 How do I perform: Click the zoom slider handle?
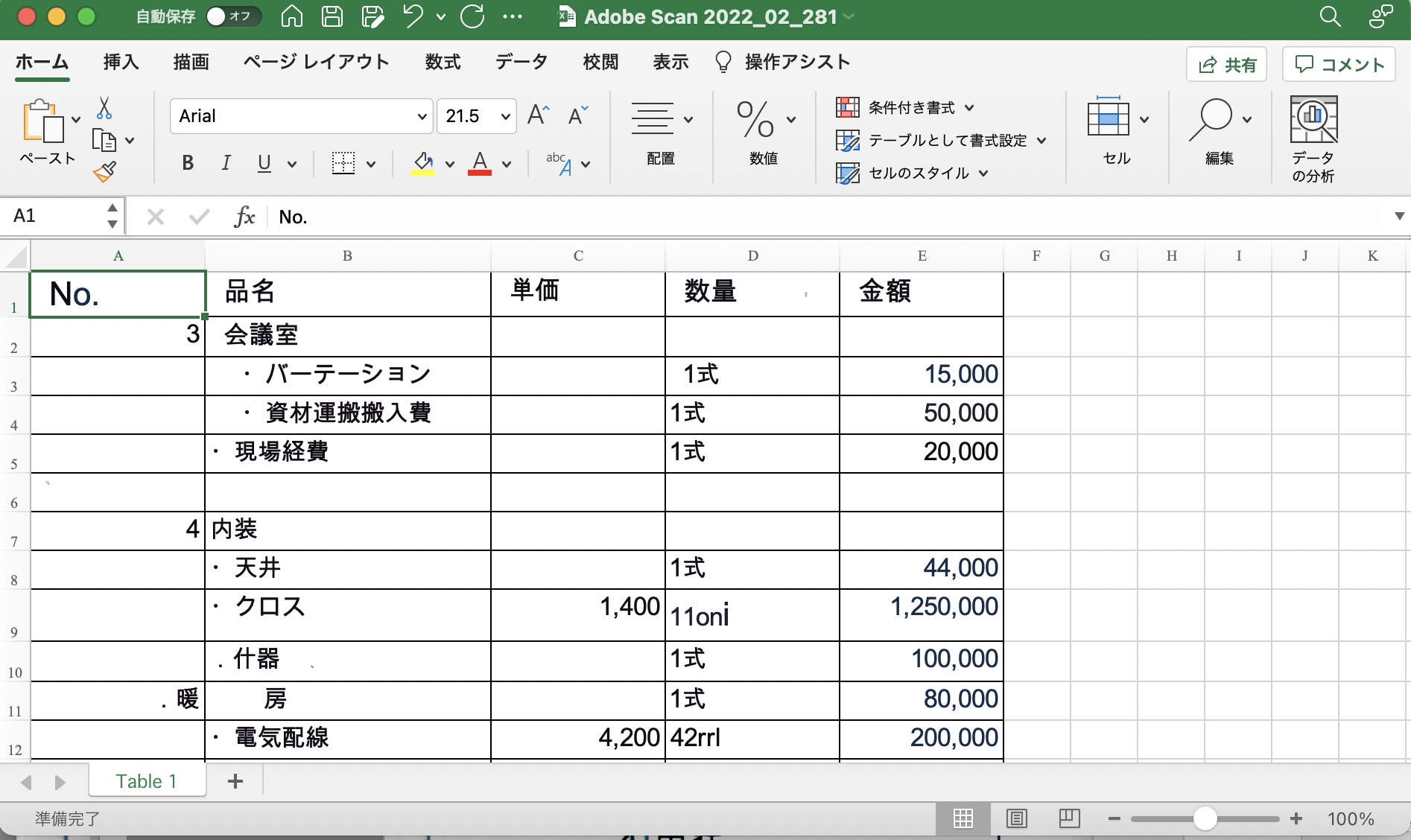point(1205,818)
